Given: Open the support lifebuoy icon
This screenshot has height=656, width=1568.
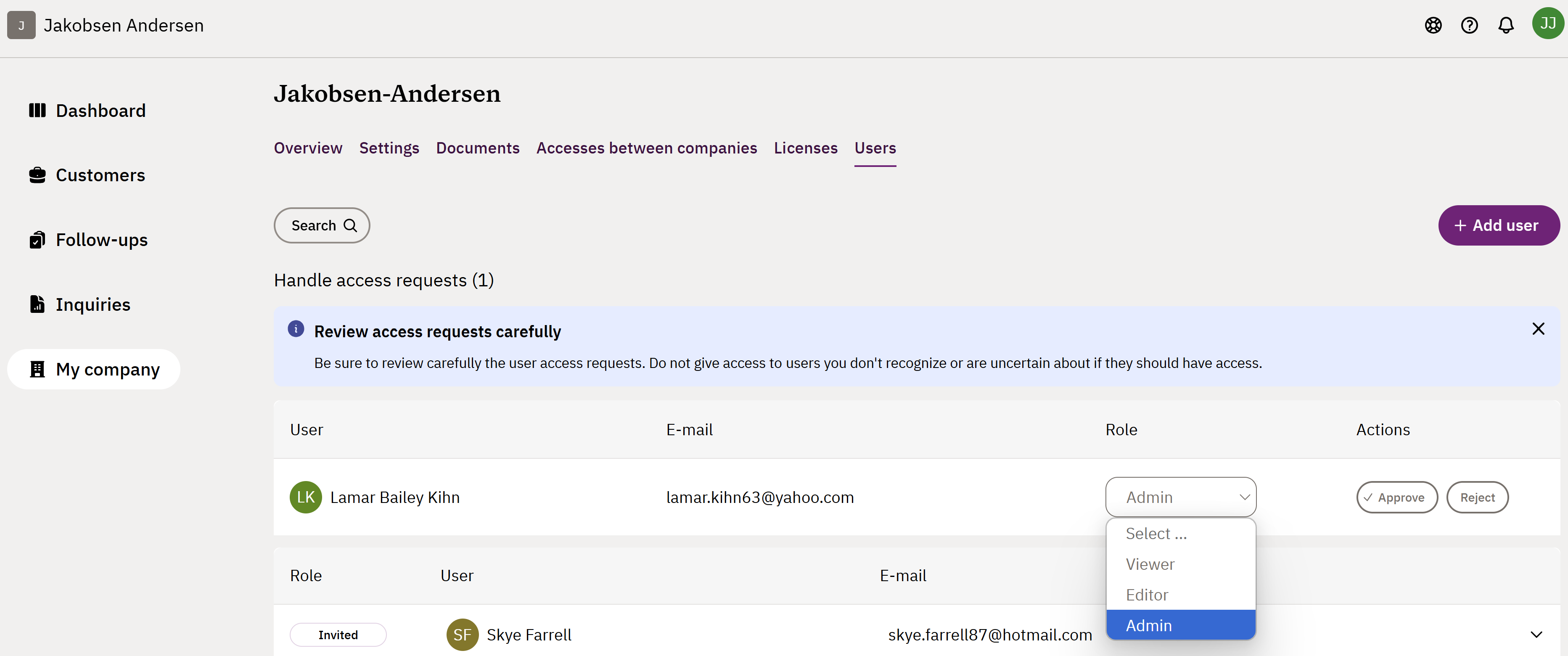Looking at the screenshot, I should (x=1433, y=26).
